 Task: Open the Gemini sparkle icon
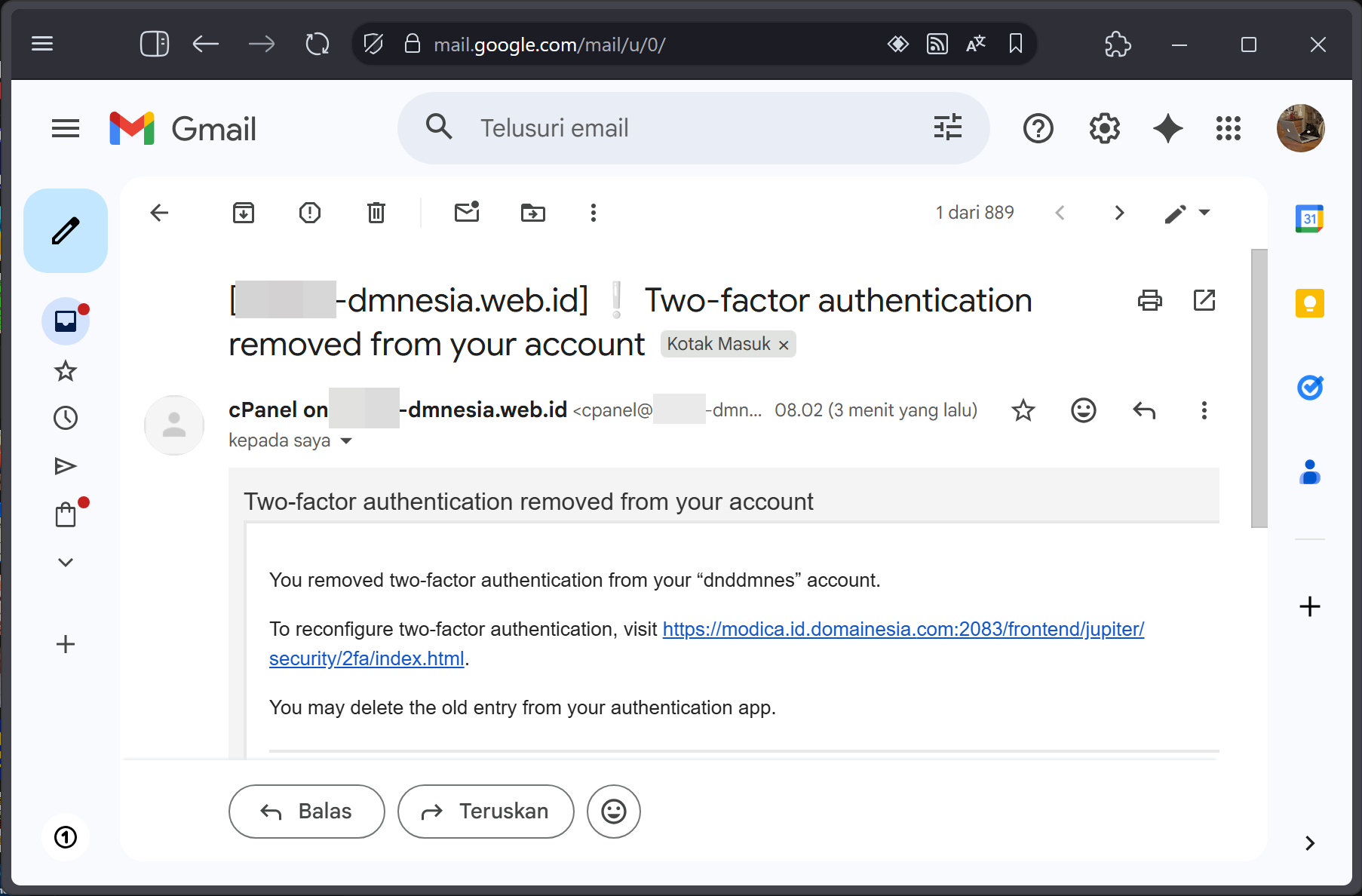(1168, 128)
